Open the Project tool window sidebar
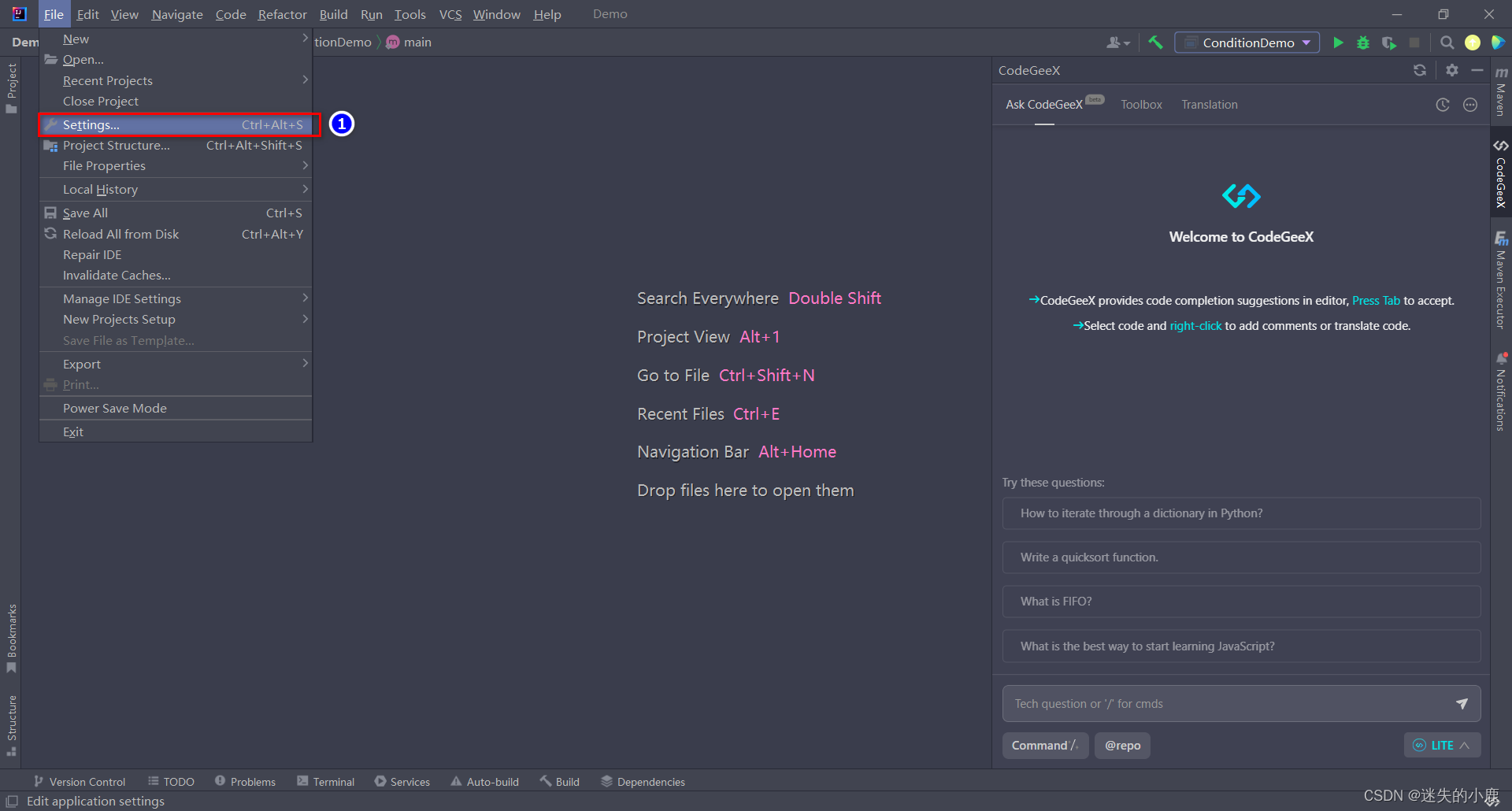 [11, 87]
